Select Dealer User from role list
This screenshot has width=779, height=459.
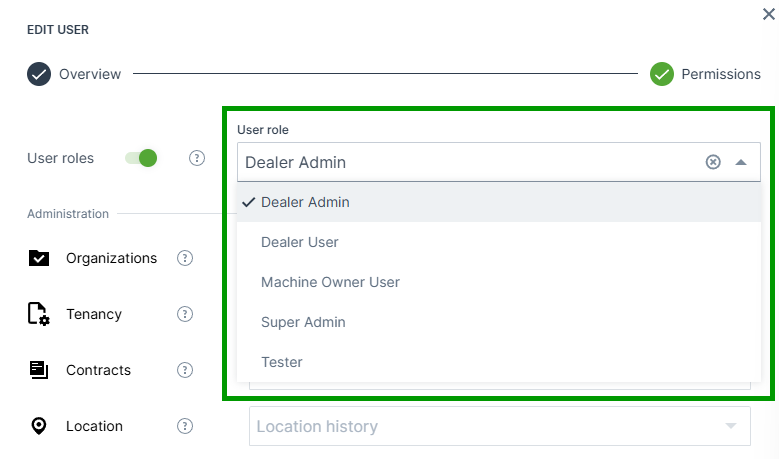coord(300,242)
